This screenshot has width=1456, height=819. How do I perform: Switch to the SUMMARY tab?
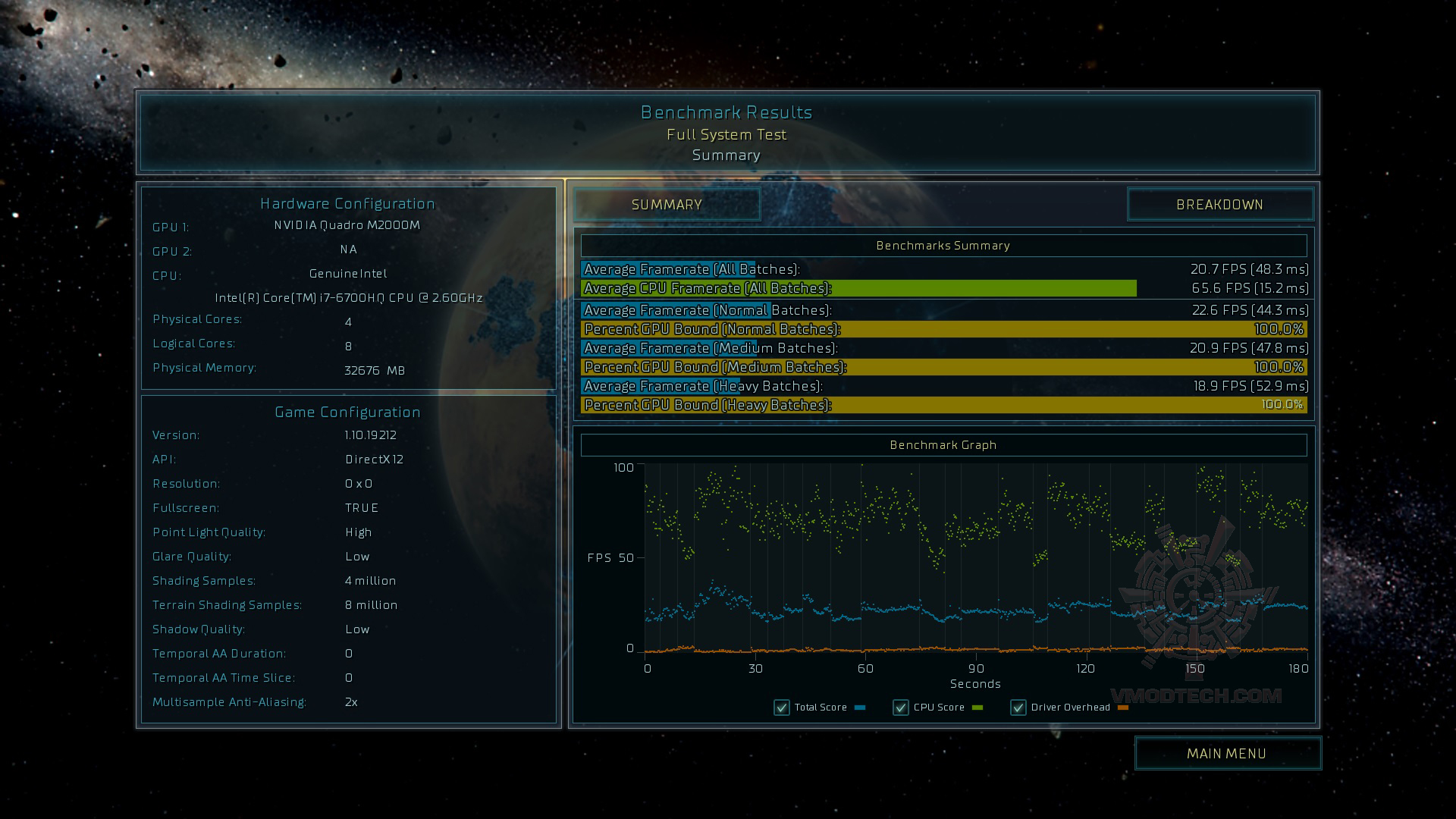pyautogui.click(x=667, y=205)
